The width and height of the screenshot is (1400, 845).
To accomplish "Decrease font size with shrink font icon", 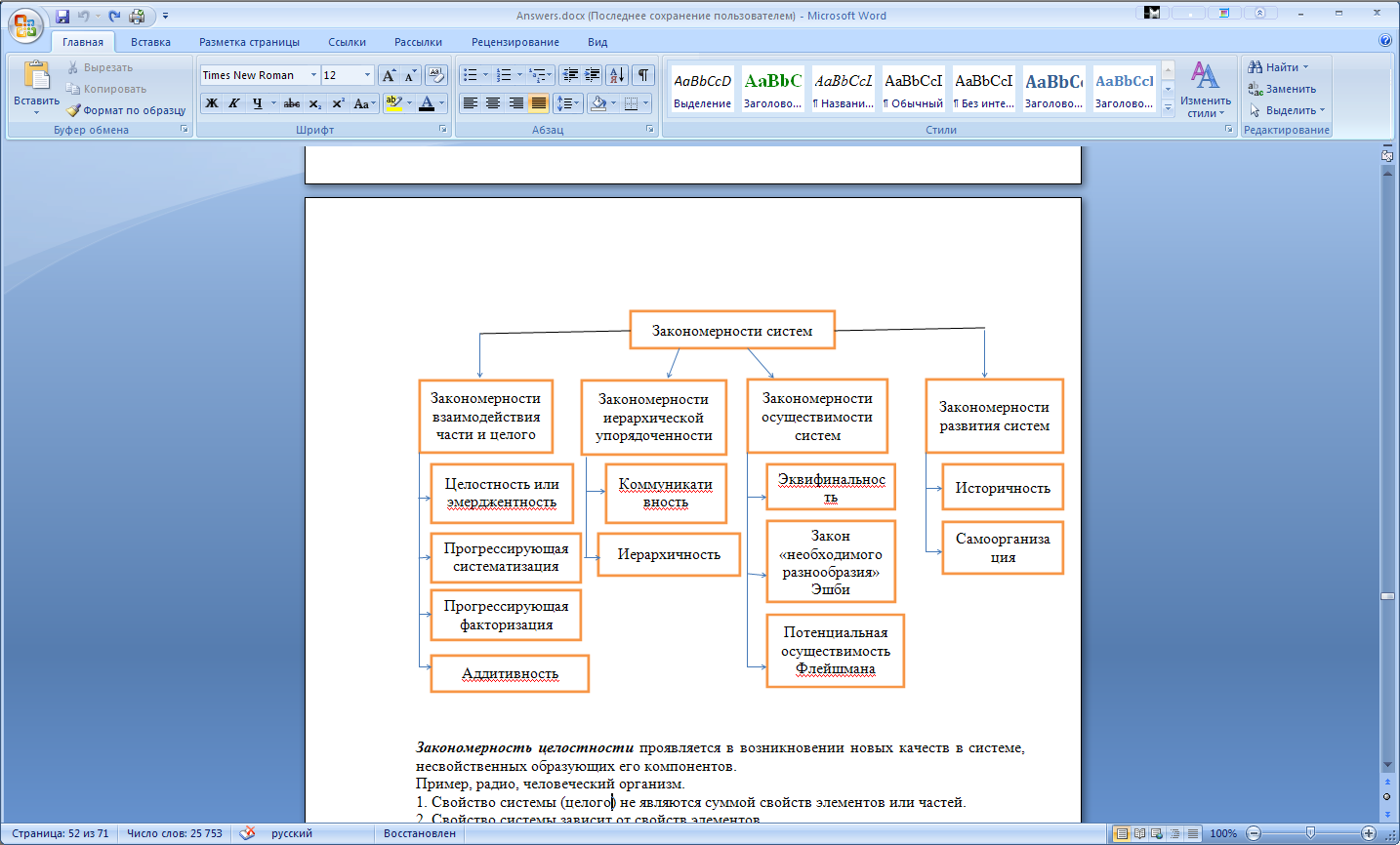I will (410, 75).
